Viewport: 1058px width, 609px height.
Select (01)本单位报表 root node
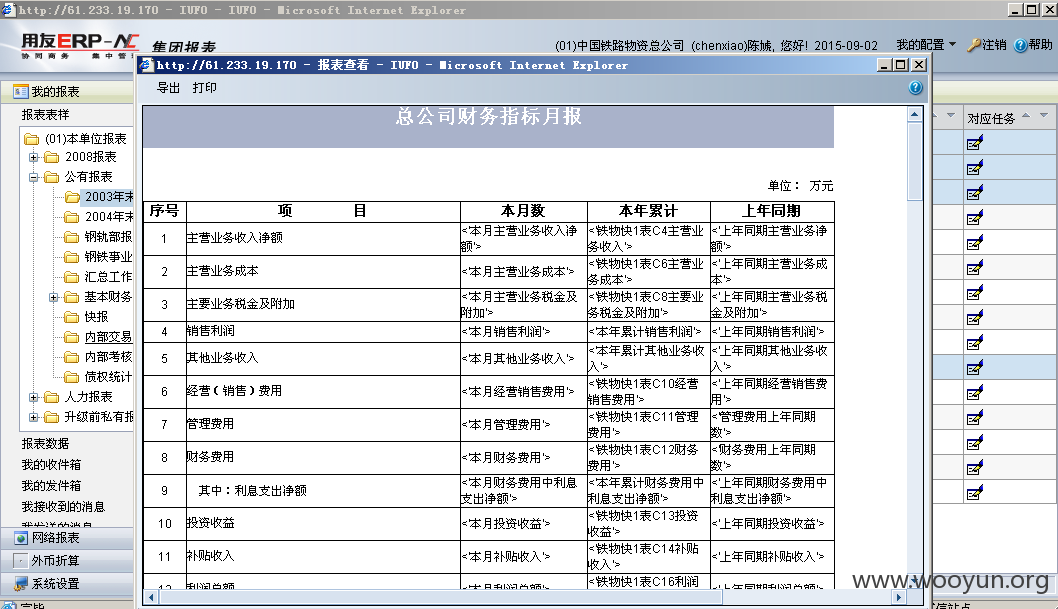coord(86,139)
